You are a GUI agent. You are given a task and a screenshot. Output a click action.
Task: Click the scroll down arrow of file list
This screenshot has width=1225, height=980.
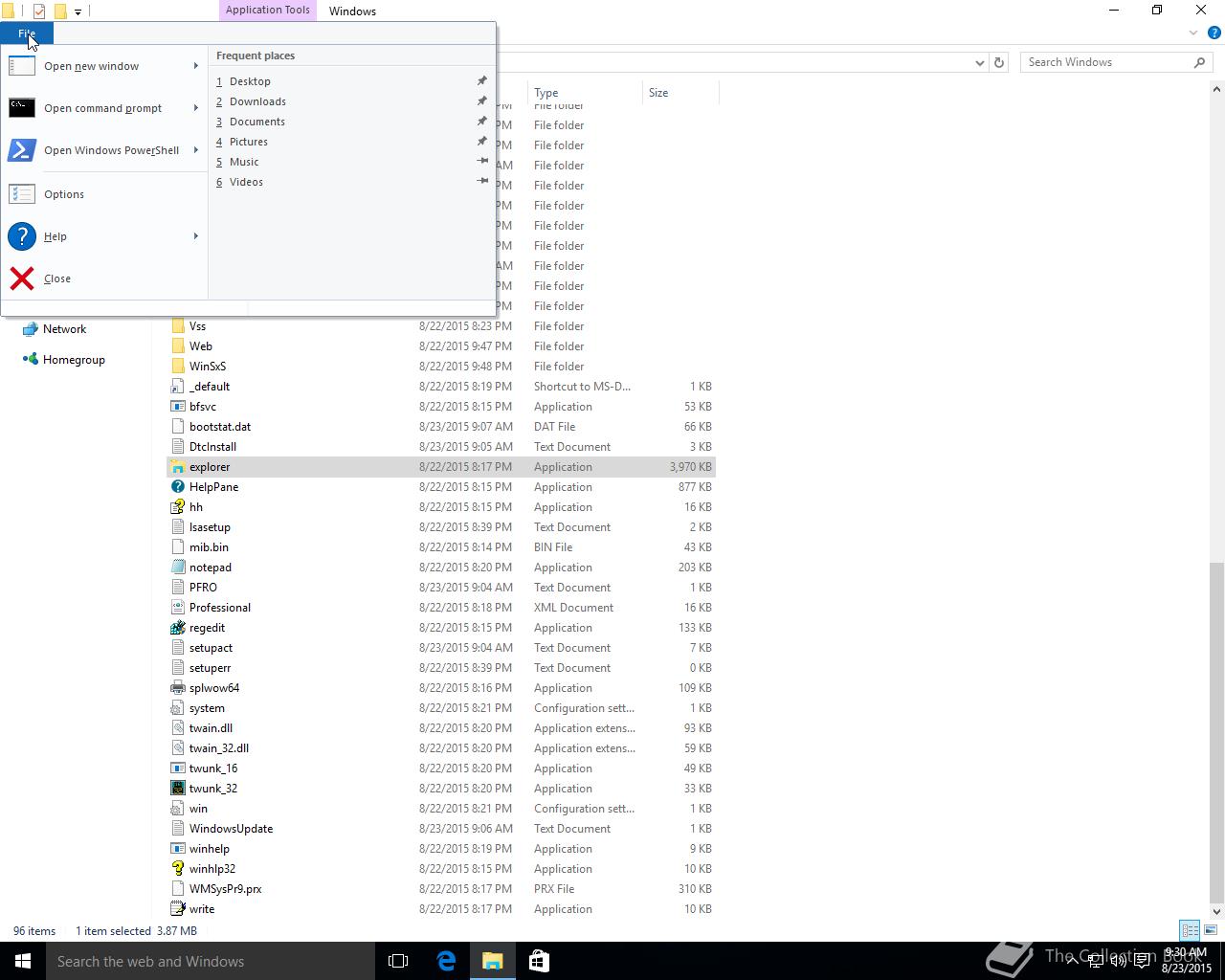pyautogui.click(x=1216, y=911)
